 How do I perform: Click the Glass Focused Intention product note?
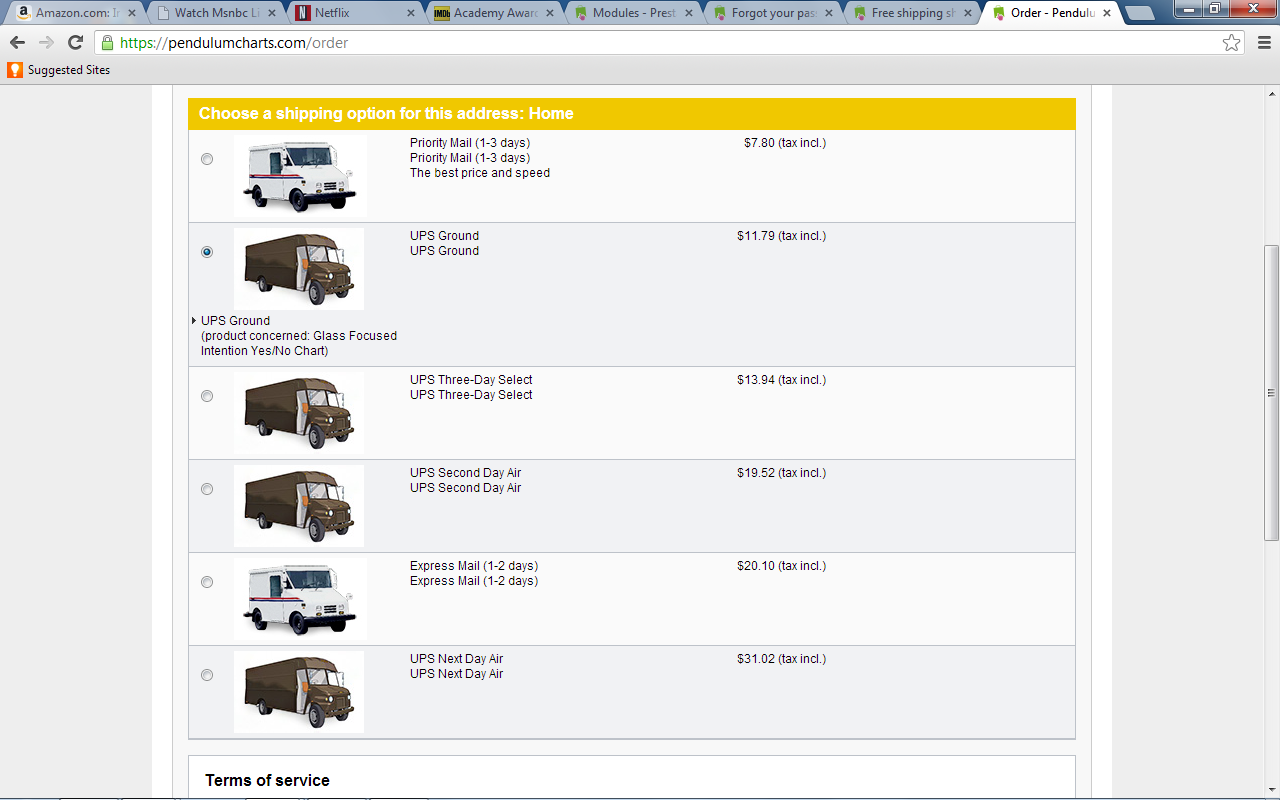tap(299, 343)
